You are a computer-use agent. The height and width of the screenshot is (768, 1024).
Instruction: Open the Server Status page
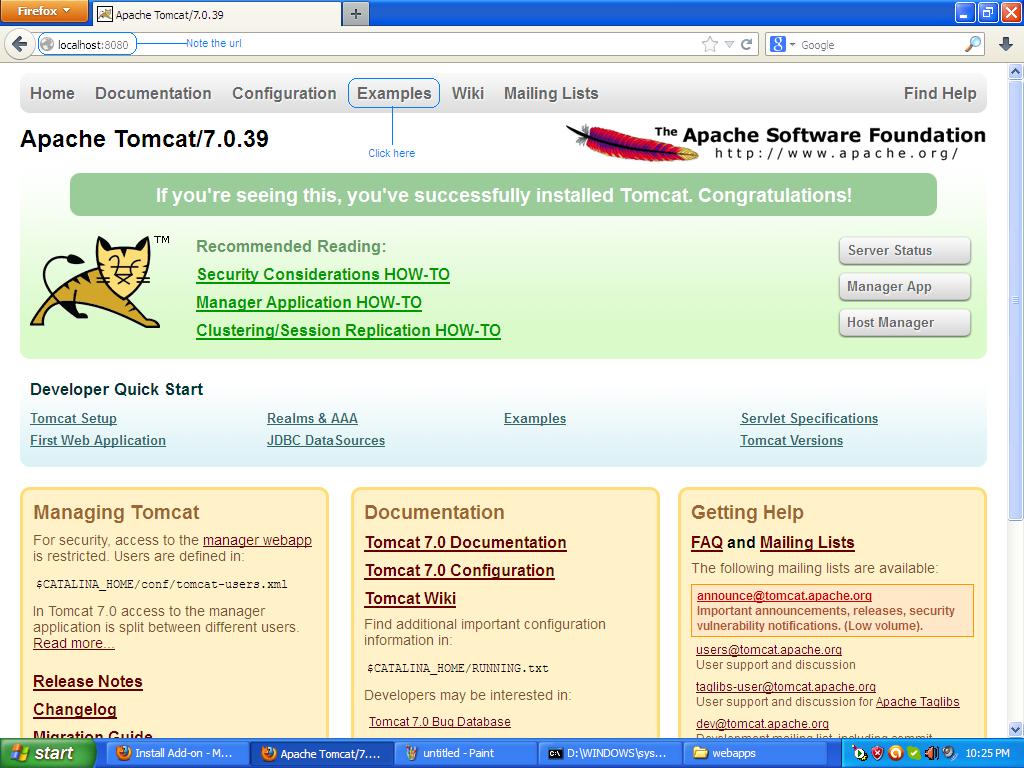pyautogui.click(x=903, y=250)
